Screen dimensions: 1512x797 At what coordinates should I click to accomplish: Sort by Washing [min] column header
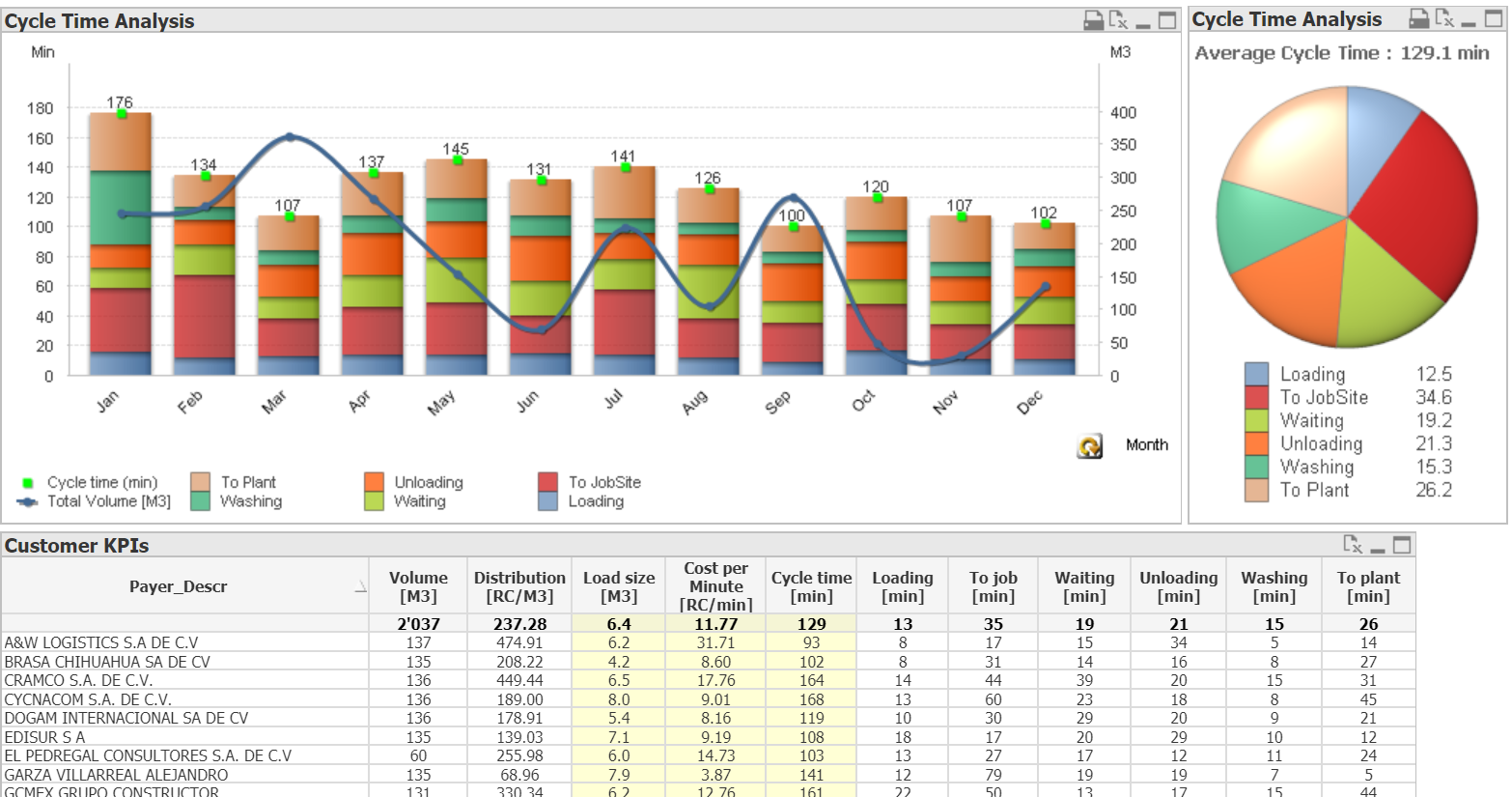(x=1274, y=586)
